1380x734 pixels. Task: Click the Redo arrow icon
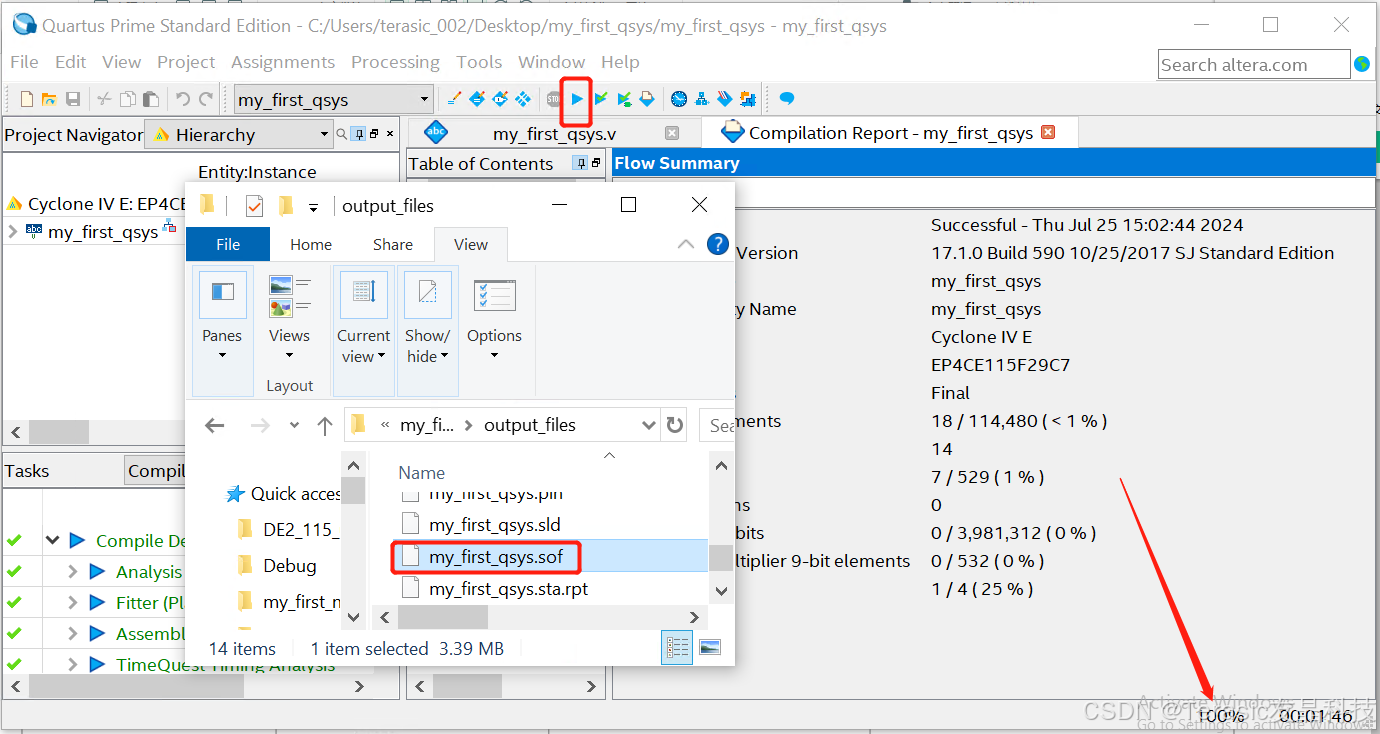(x=206, y=99)
